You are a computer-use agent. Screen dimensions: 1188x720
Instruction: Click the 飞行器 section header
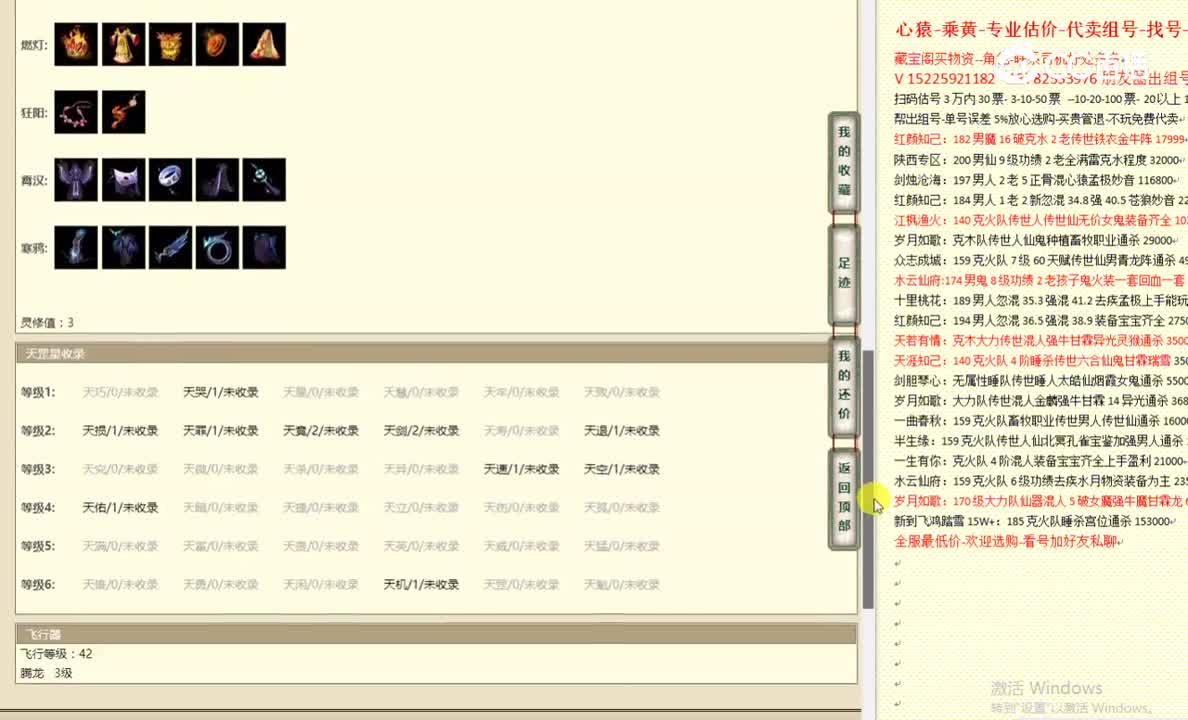pyautogui.click(x=436, y=634)
